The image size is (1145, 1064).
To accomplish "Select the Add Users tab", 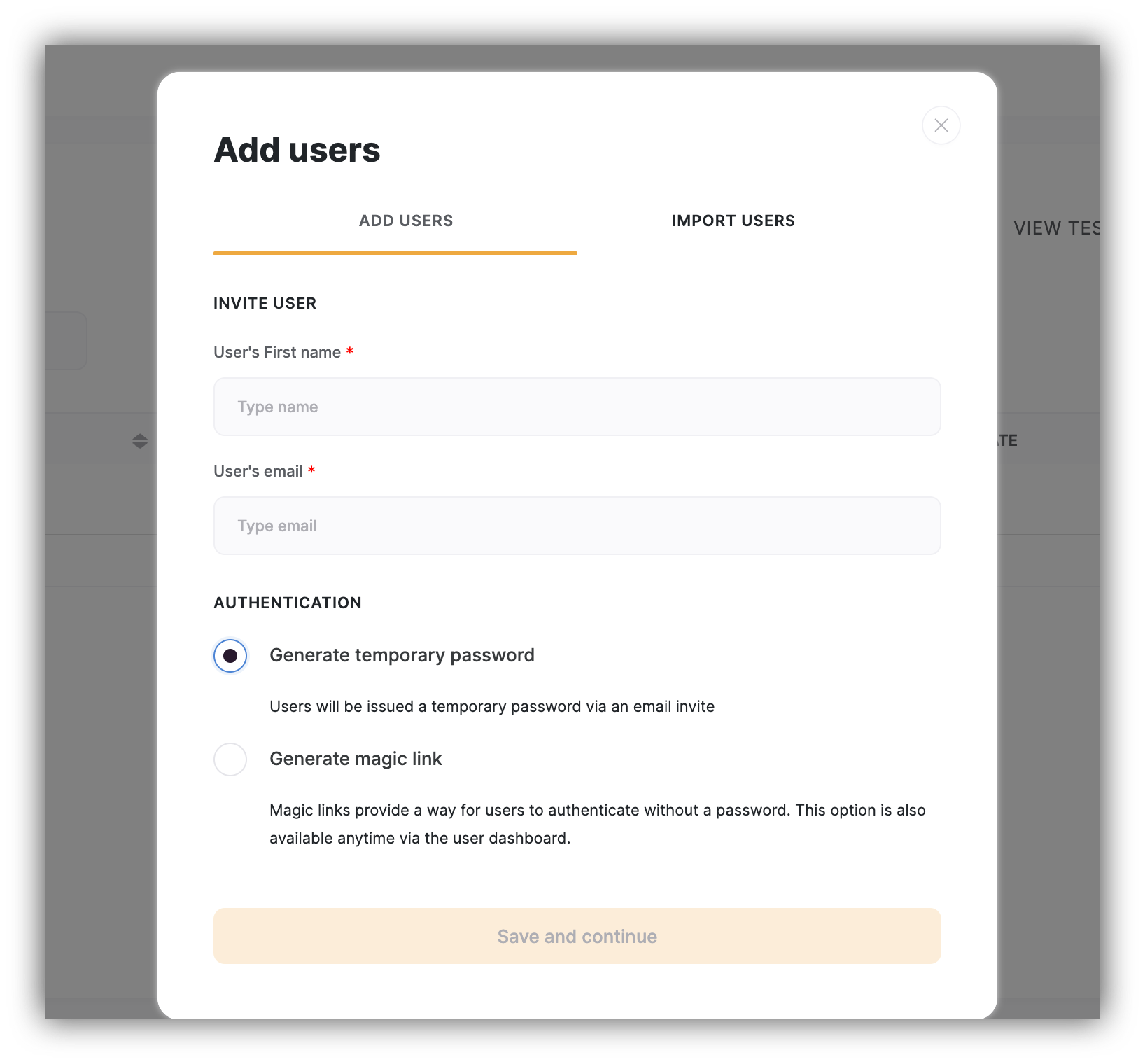I will point(406,221).
